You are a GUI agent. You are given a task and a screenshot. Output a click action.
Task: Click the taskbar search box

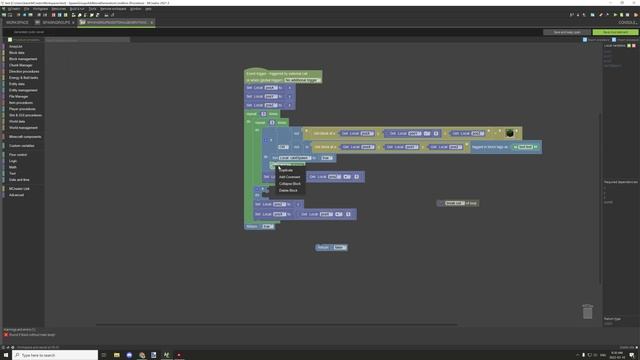(x=55, y=355)
